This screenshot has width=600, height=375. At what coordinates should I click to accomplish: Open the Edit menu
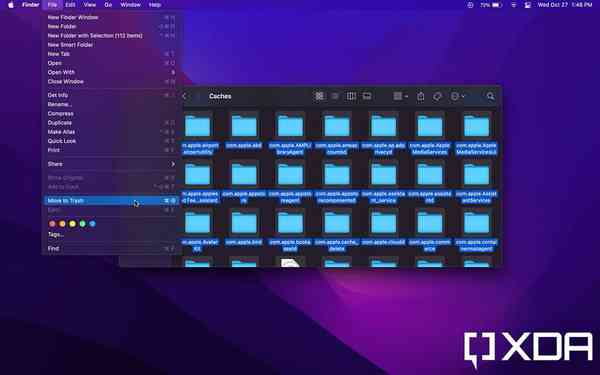click(x=70, y=5)
